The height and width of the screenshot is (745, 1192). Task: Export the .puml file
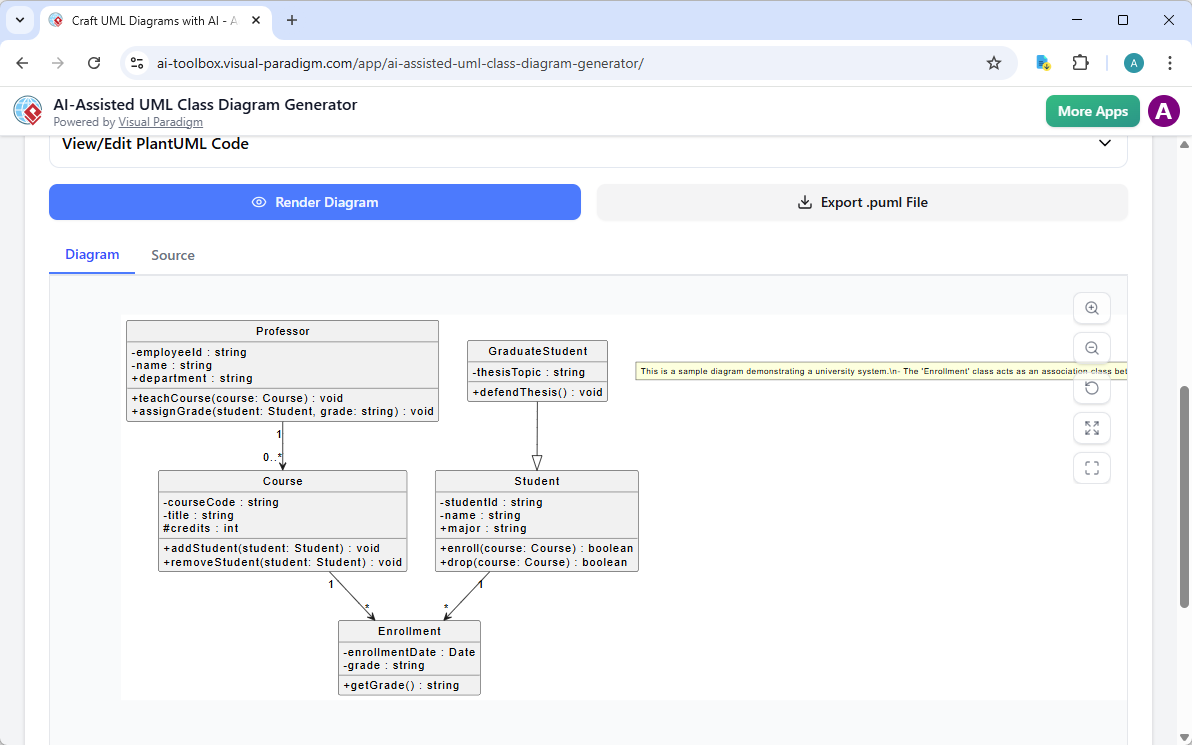pos(862,202)
